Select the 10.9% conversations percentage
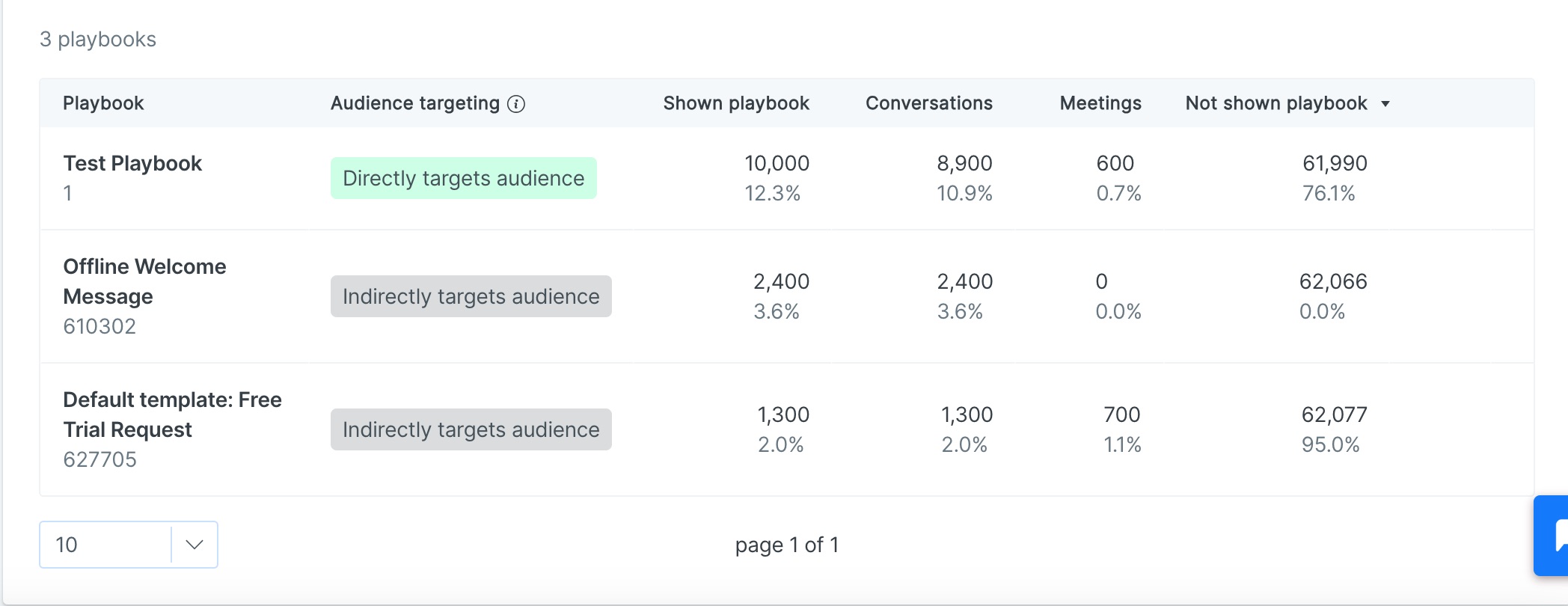 (964, 193)
